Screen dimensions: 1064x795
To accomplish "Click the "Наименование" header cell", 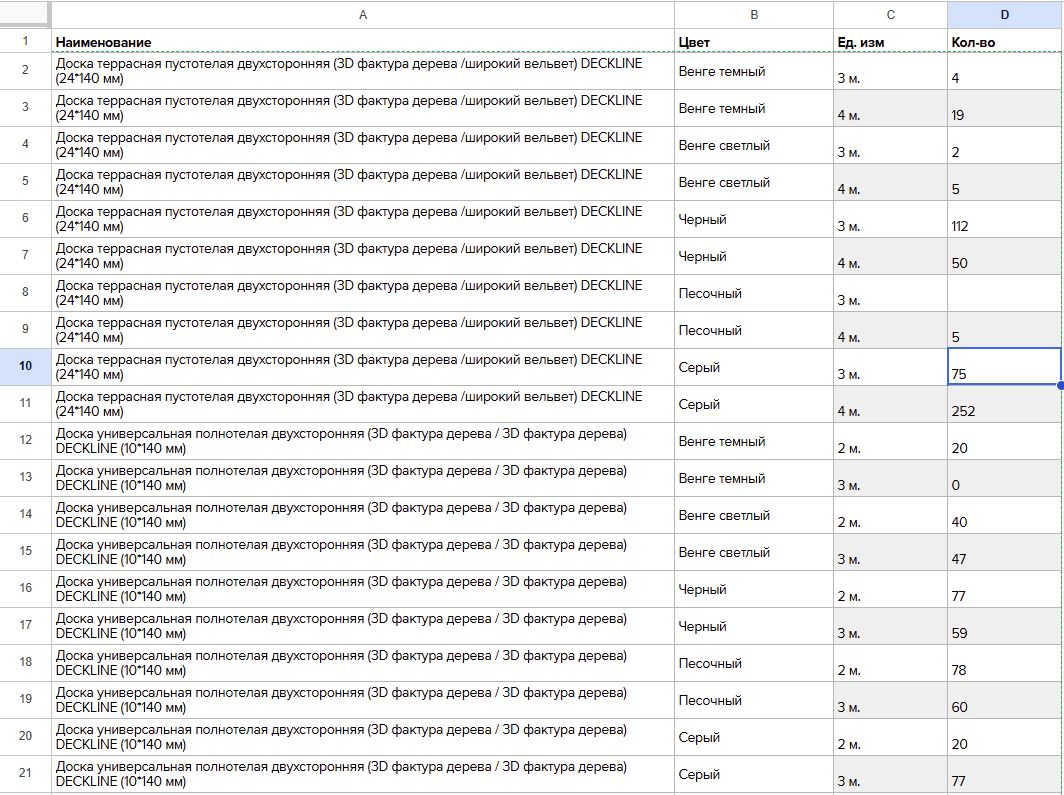I will click(x=362, y=42).
